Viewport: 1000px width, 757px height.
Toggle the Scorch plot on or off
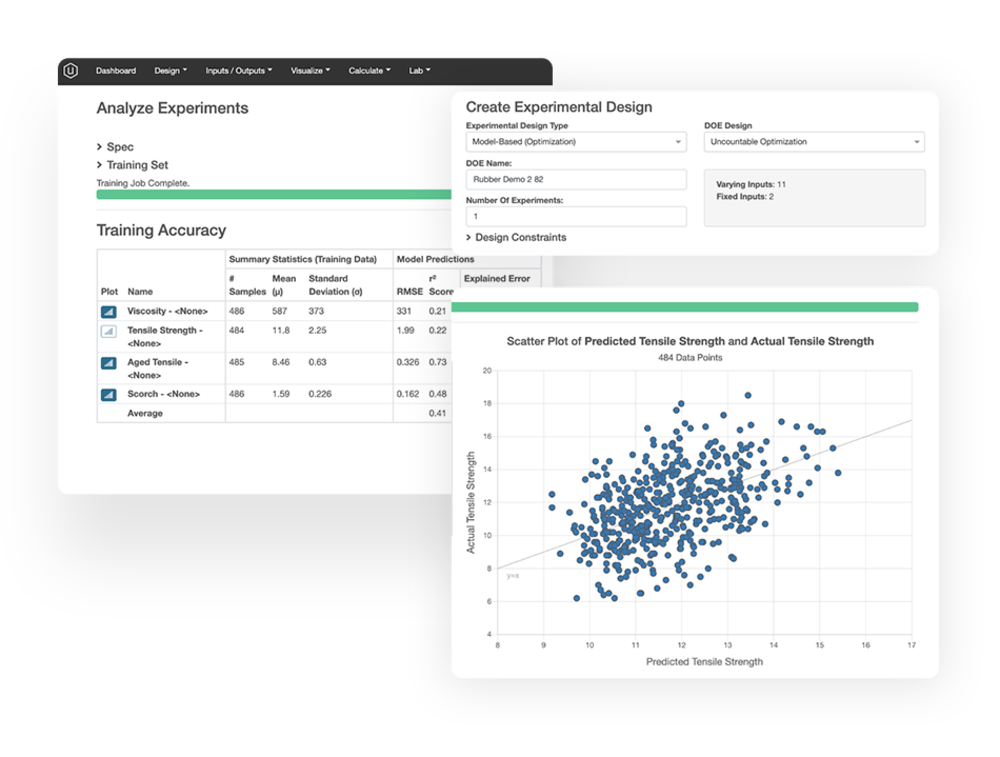click(108, 394)
